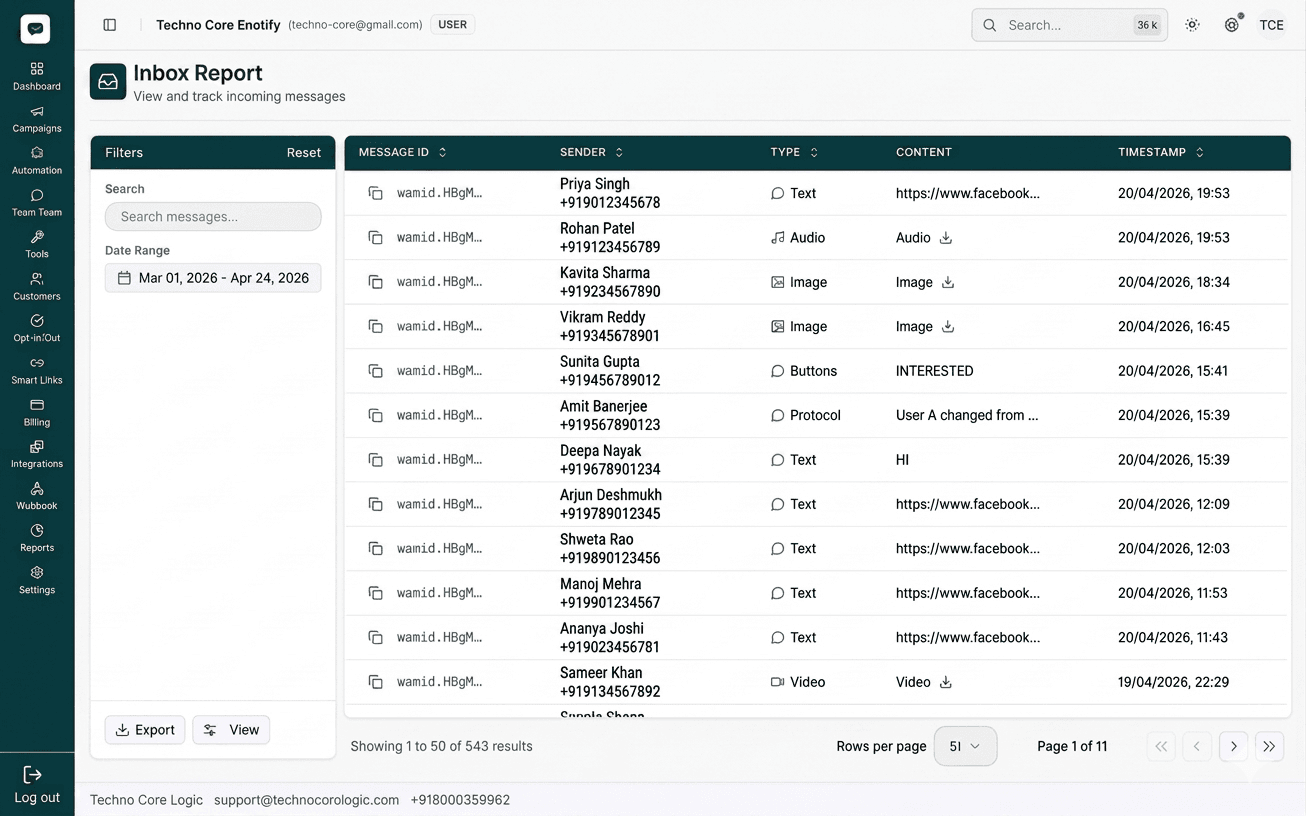Copy message ID in Amit Banerjee row
1306x816 pixels.
tap(376, 415)
